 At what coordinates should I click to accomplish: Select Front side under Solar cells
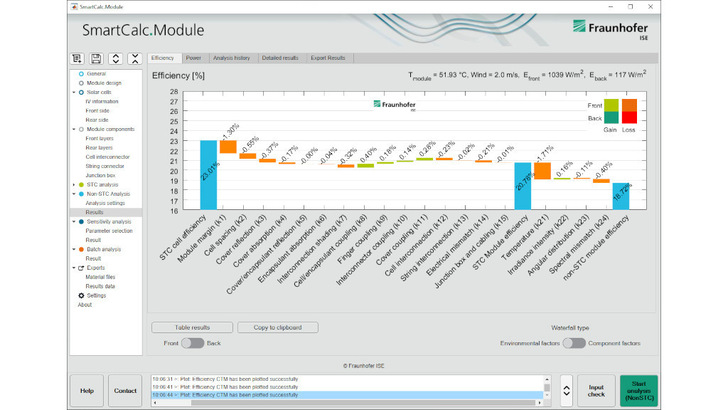[98, 111]
